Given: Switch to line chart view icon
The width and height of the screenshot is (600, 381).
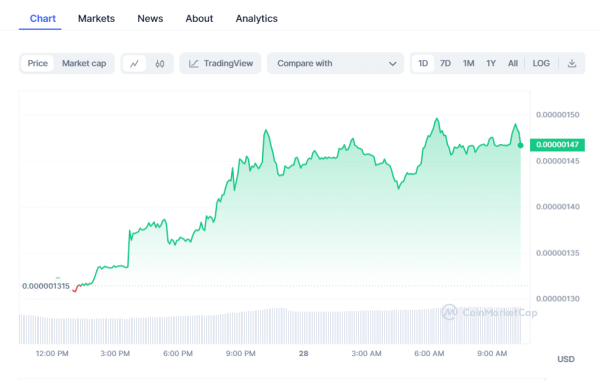Looking at the screenshot, I should tap(134, 64).
